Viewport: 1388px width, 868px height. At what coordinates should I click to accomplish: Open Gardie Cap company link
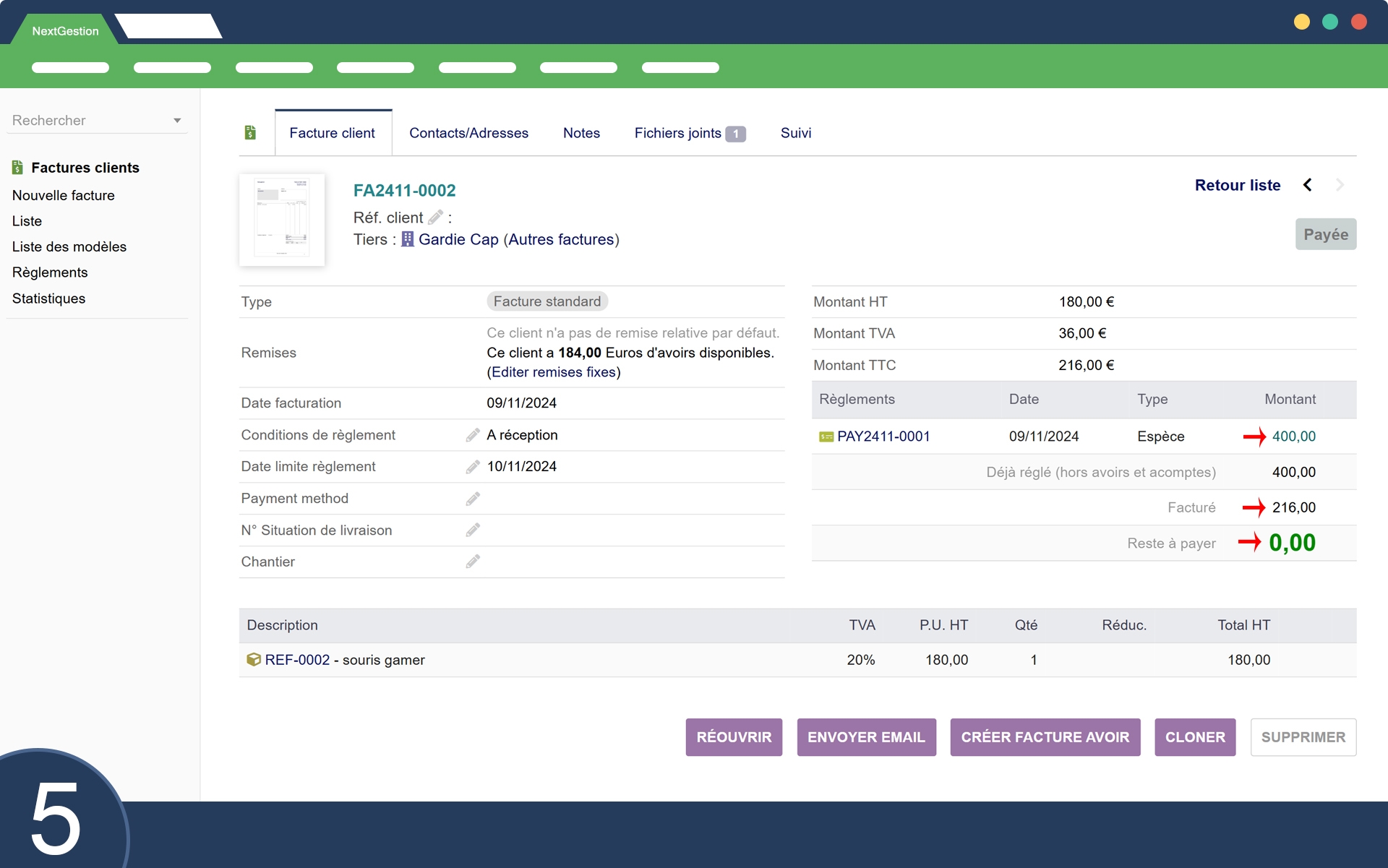click(458, 239)
